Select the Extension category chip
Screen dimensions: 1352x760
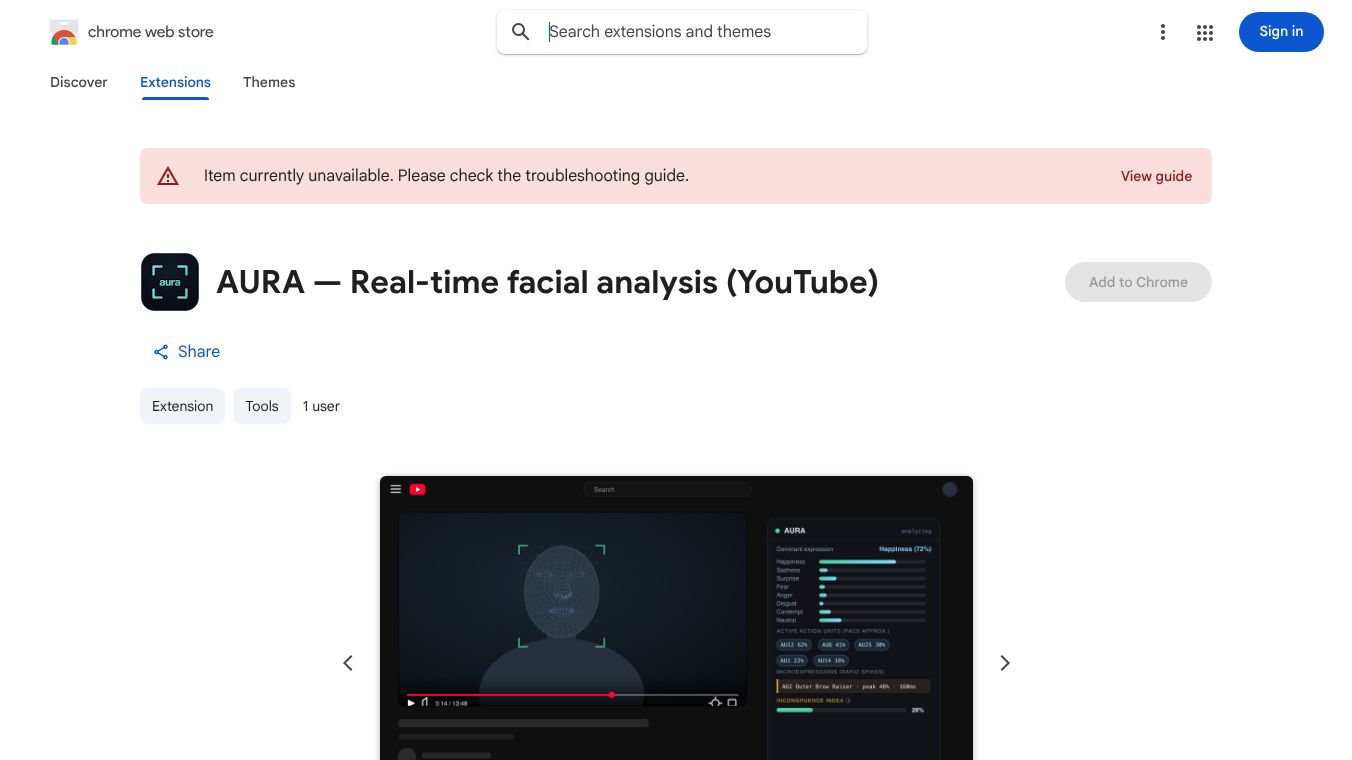182,406
